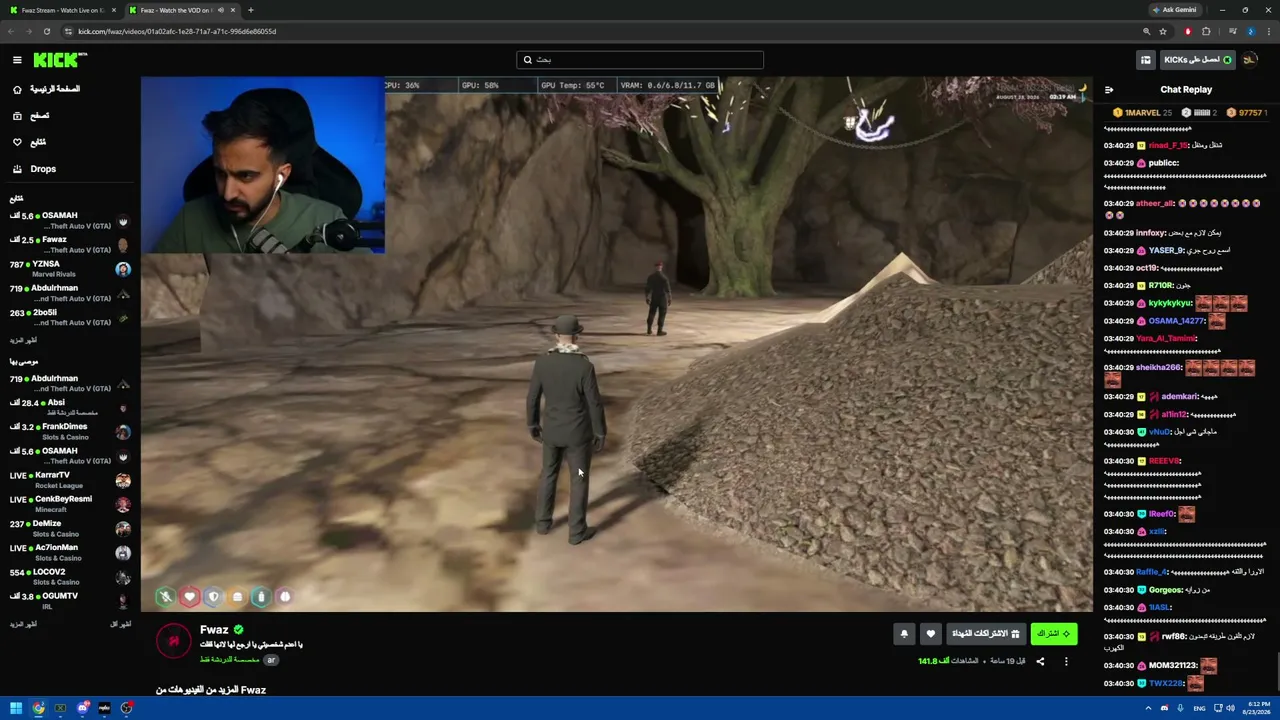Collapse show less under recommended channels
1280x720 pixels.
(x=120, y=624)
